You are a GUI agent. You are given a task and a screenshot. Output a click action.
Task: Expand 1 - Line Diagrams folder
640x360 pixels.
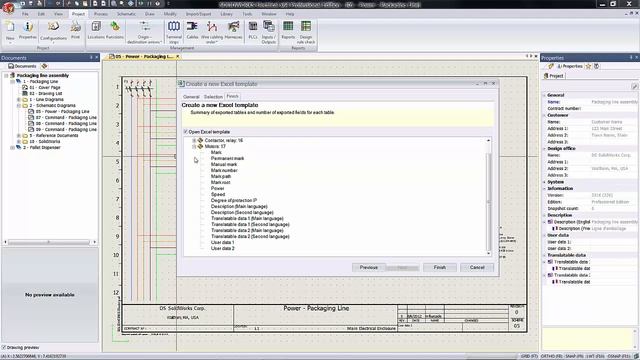pyautogui.click(x=18, y=100)
